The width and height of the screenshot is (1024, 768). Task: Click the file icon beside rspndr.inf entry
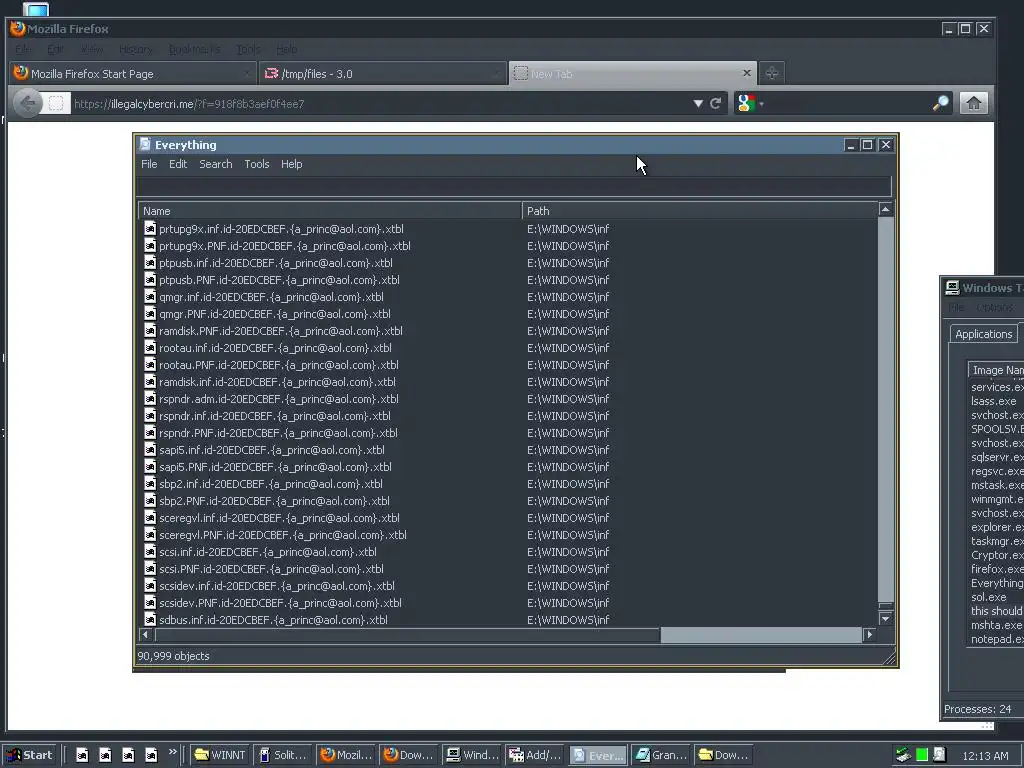[x=150, y=415]
